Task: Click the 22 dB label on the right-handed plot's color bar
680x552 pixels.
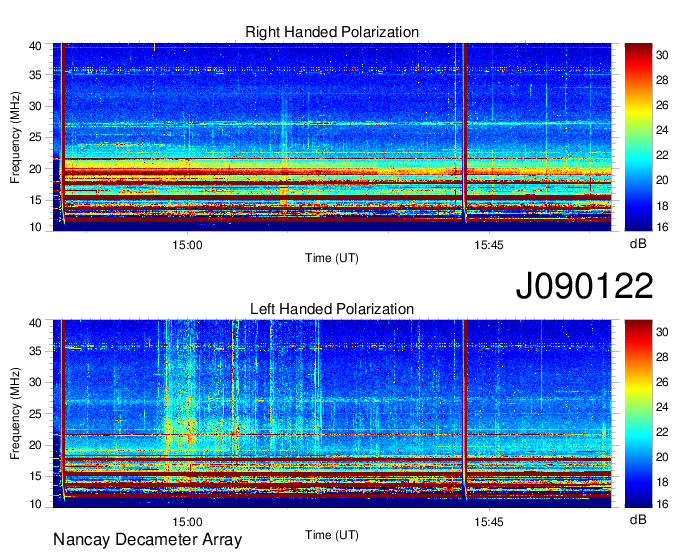Action: [662, 155]
